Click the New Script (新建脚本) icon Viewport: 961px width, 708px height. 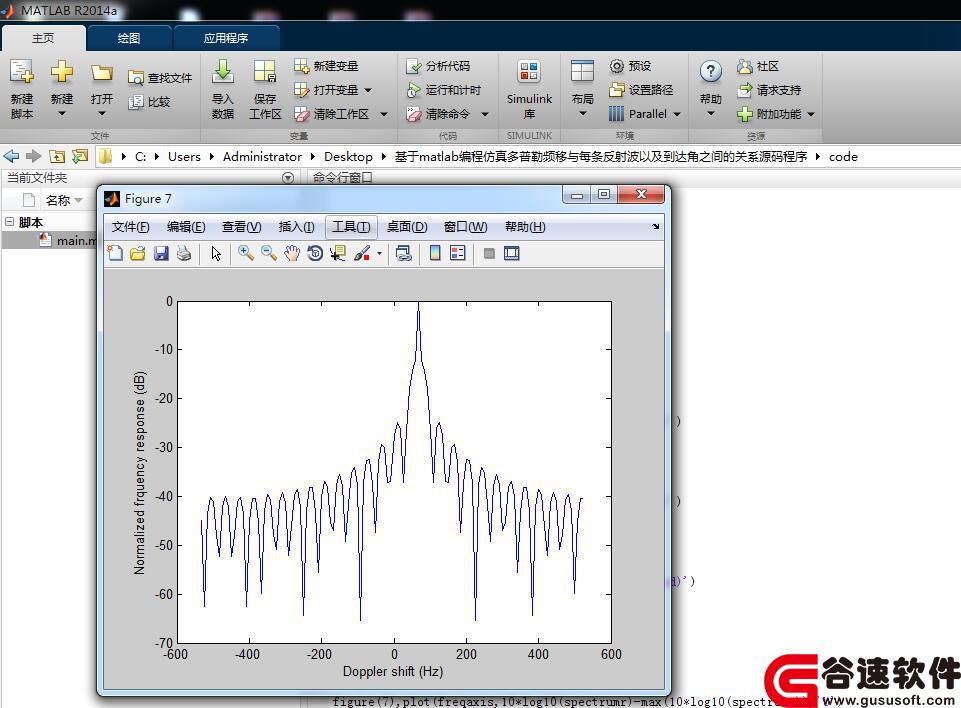[x=21, y=72]
